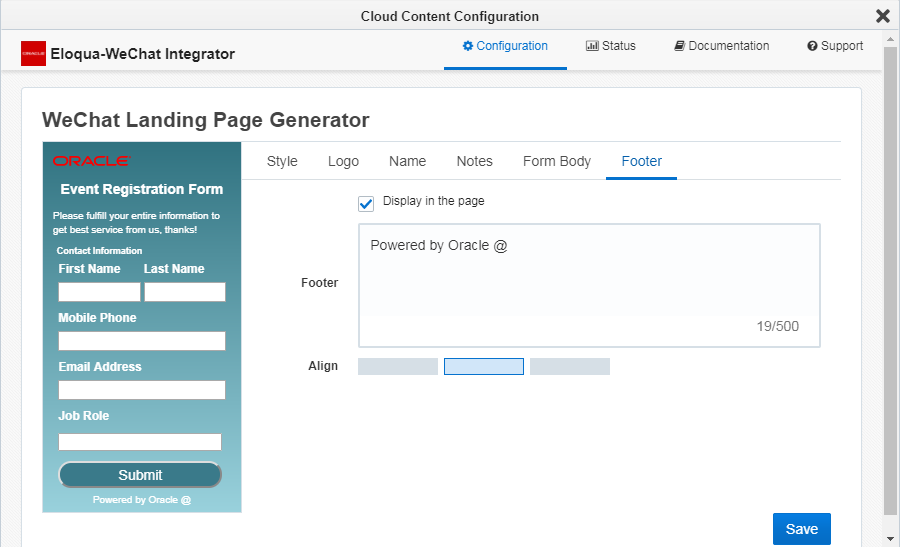Switch to the Name tab
The width and height of the screenshot is (900, 547).
coord(408,161)
